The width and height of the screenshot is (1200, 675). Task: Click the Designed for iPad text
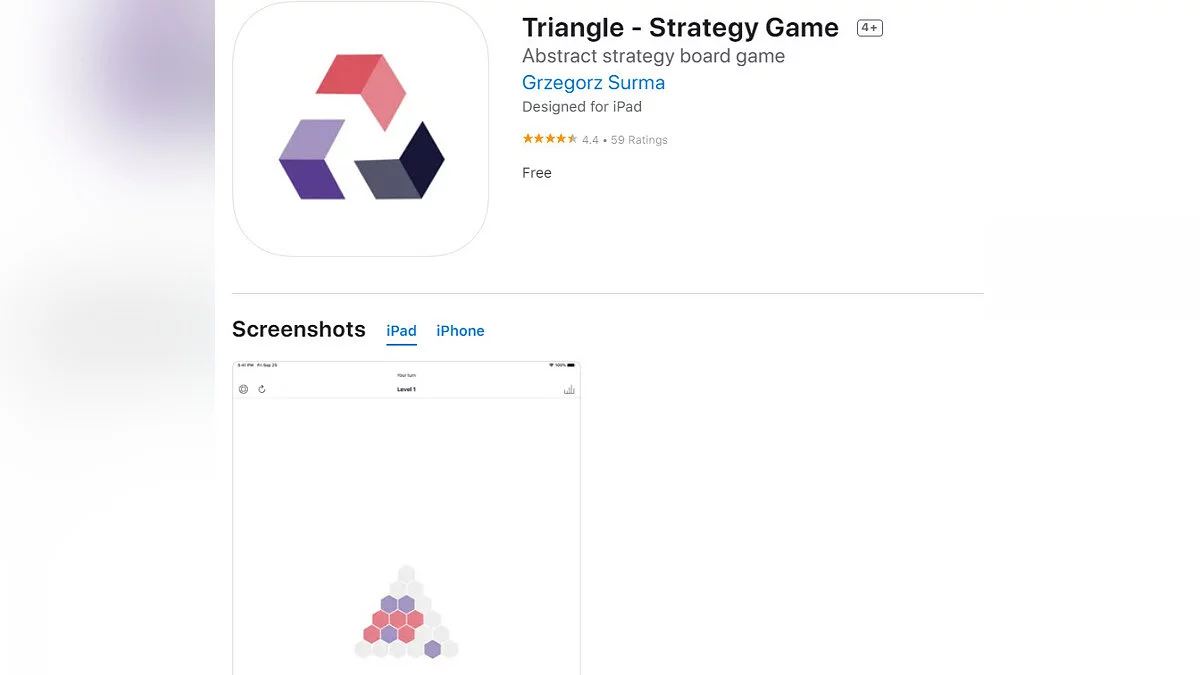click(x=582, y=107)
